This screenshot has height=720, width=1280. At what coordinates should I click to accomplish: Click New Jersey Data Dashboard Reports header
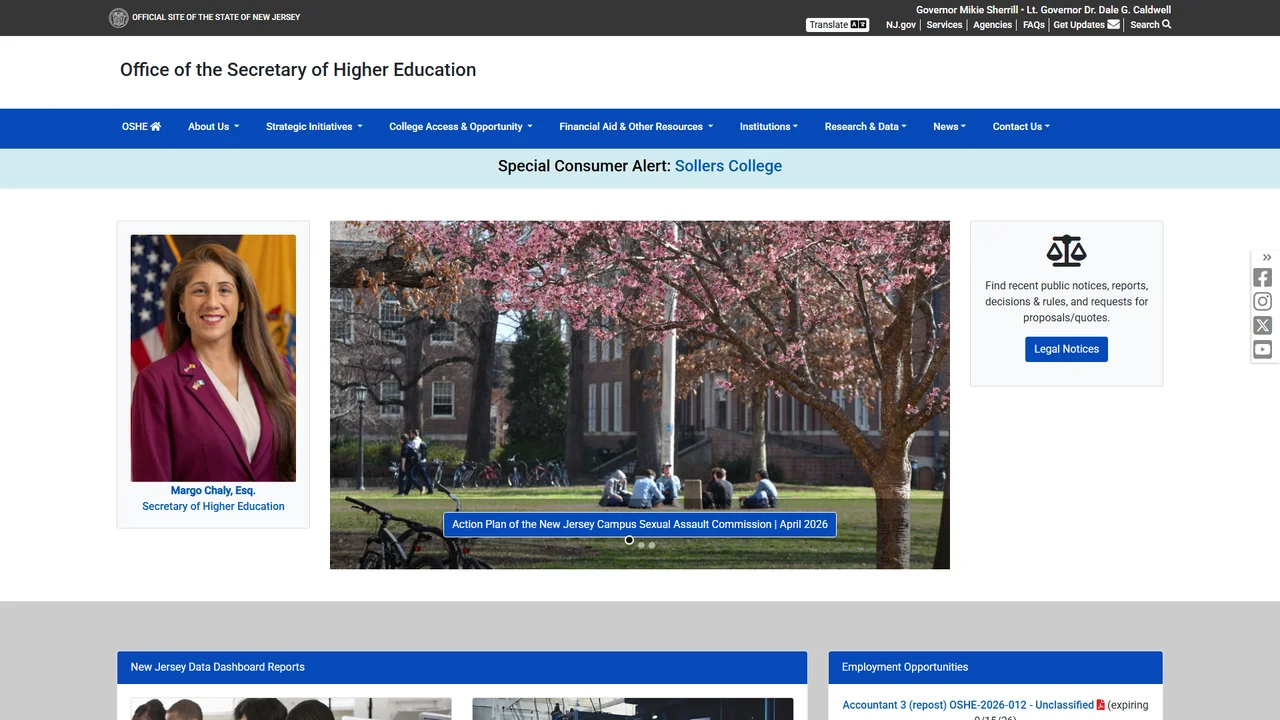pyautogui.click(x=462, y=667)
